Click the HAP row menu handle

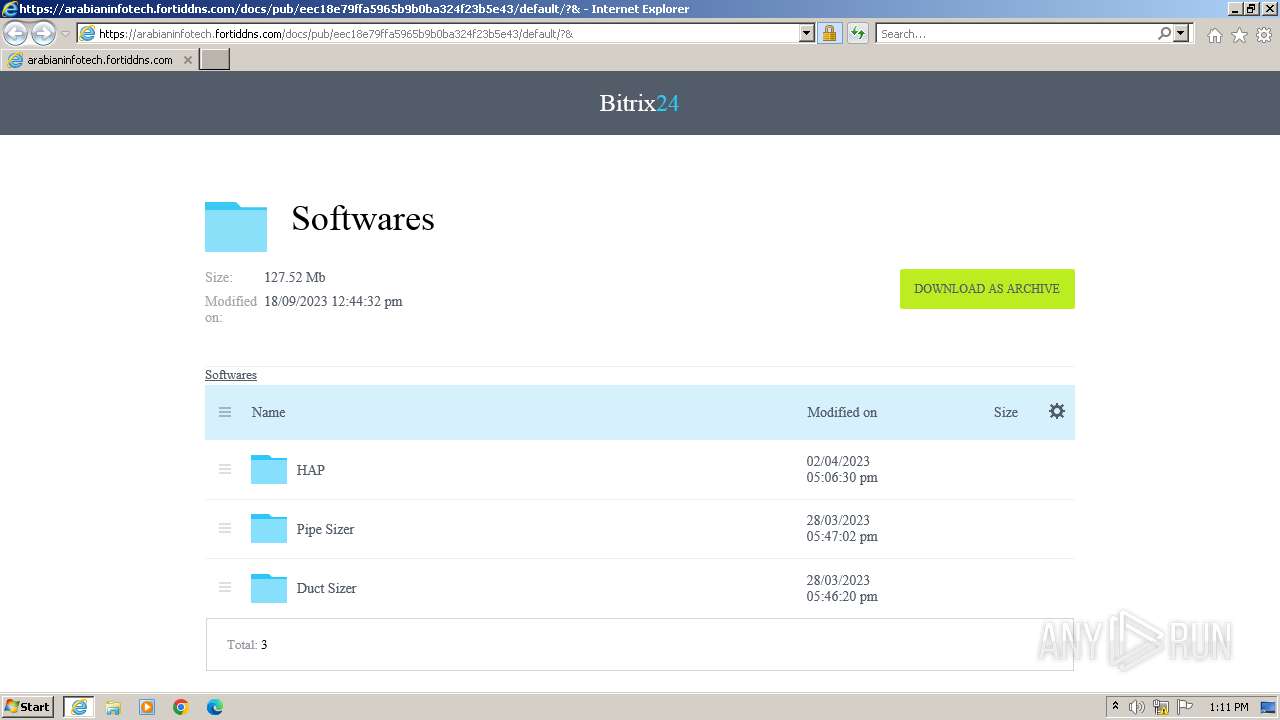[x=225, y=469]
